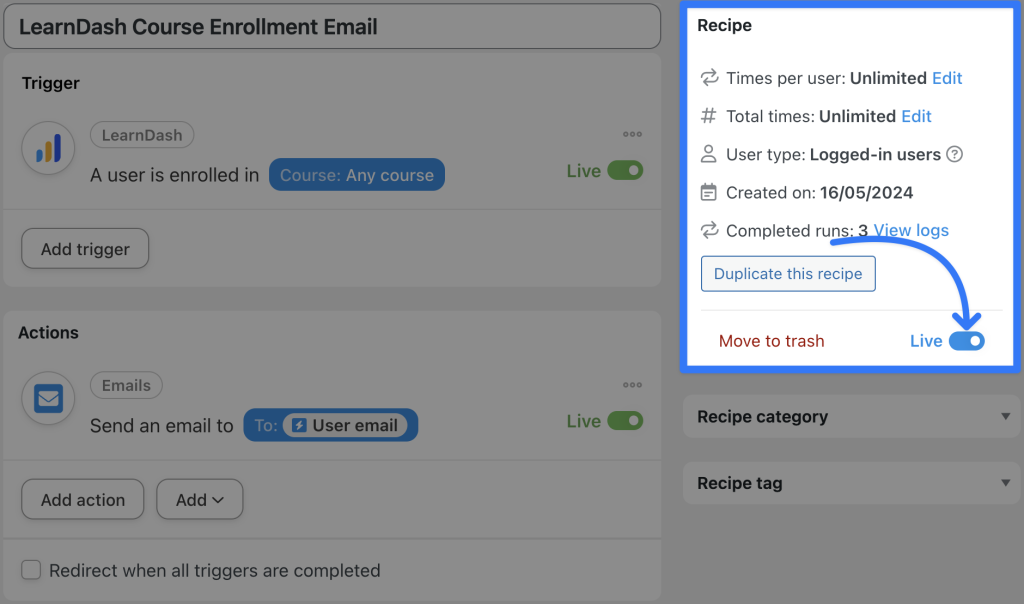Expand the Recipe tag panel

pyautogui.click(x=851, y=483)
